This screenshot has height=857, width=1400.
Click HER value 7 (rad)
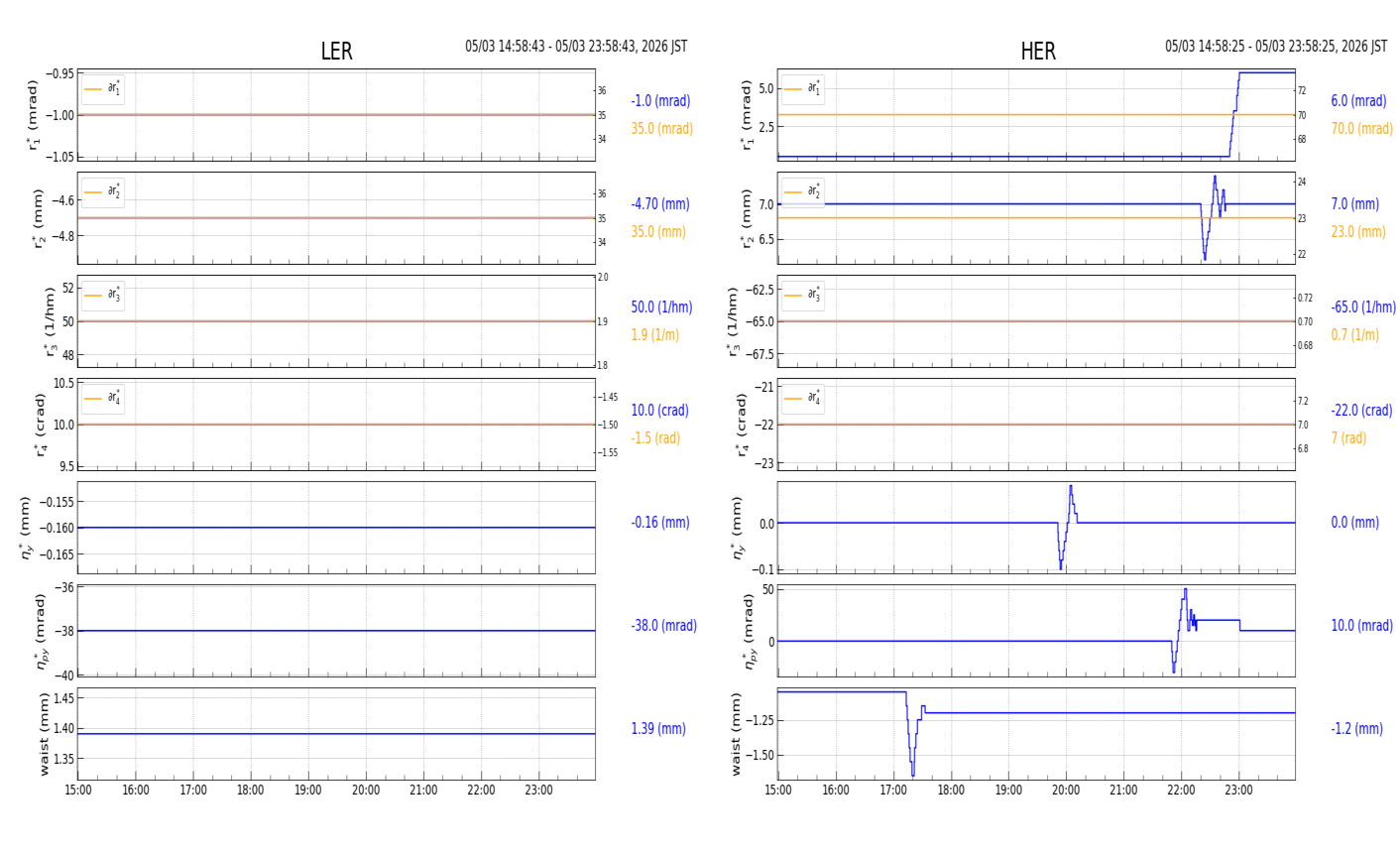pyautogui.click(x=1348, y=438)
